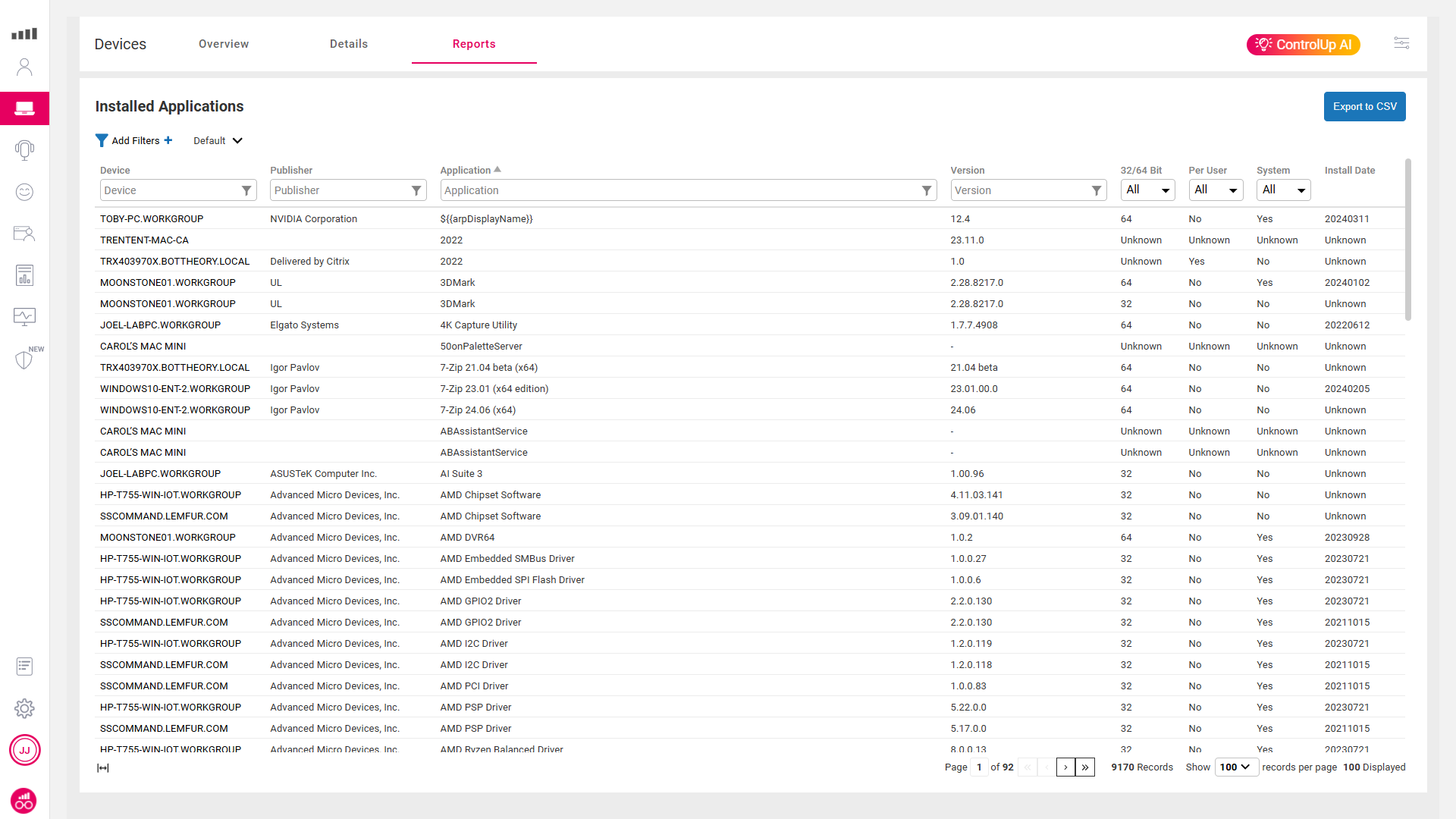Open the smiley face experience icon

pos(24,192)
